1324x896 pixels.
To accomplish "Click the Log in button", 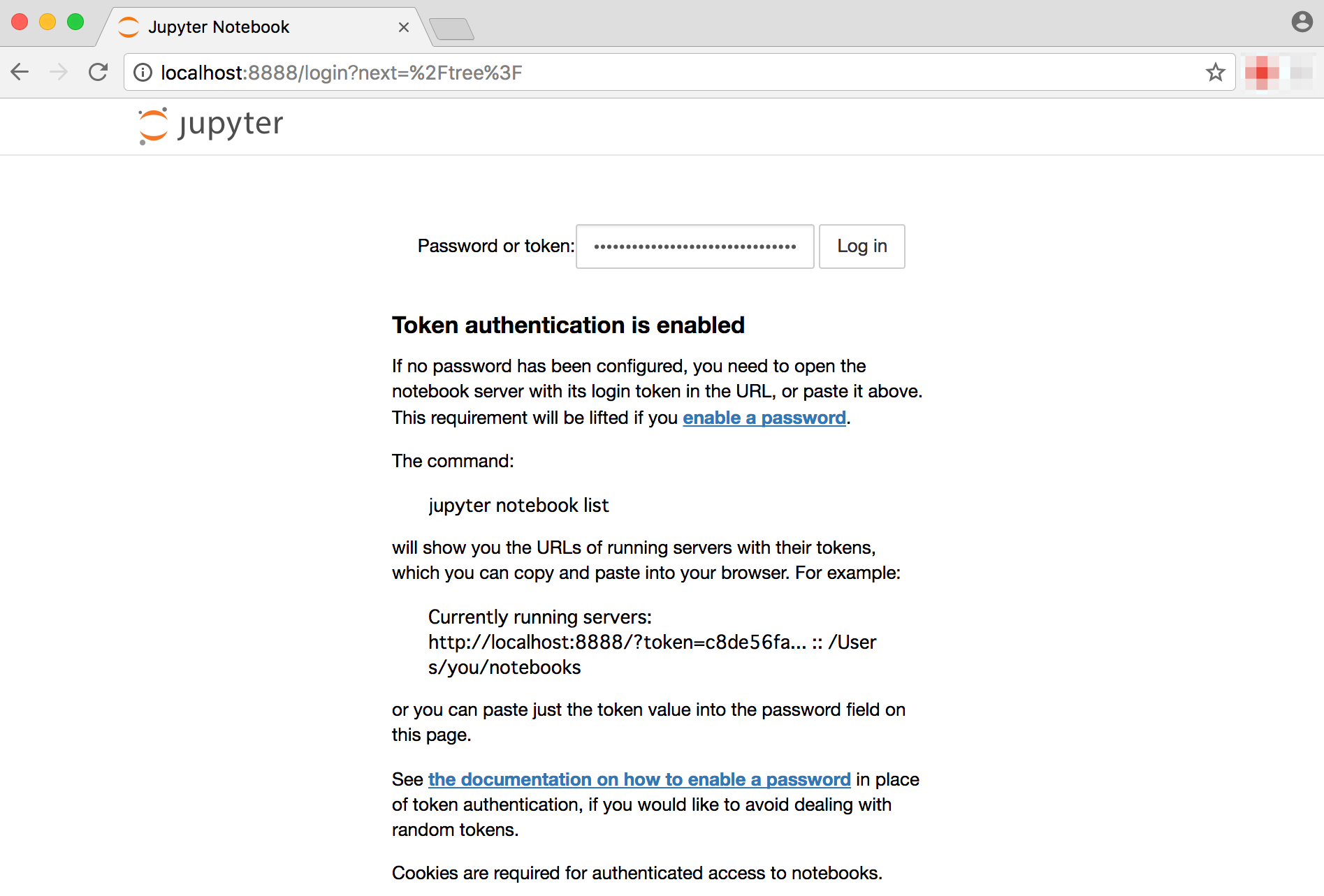I will coord(861,246).
